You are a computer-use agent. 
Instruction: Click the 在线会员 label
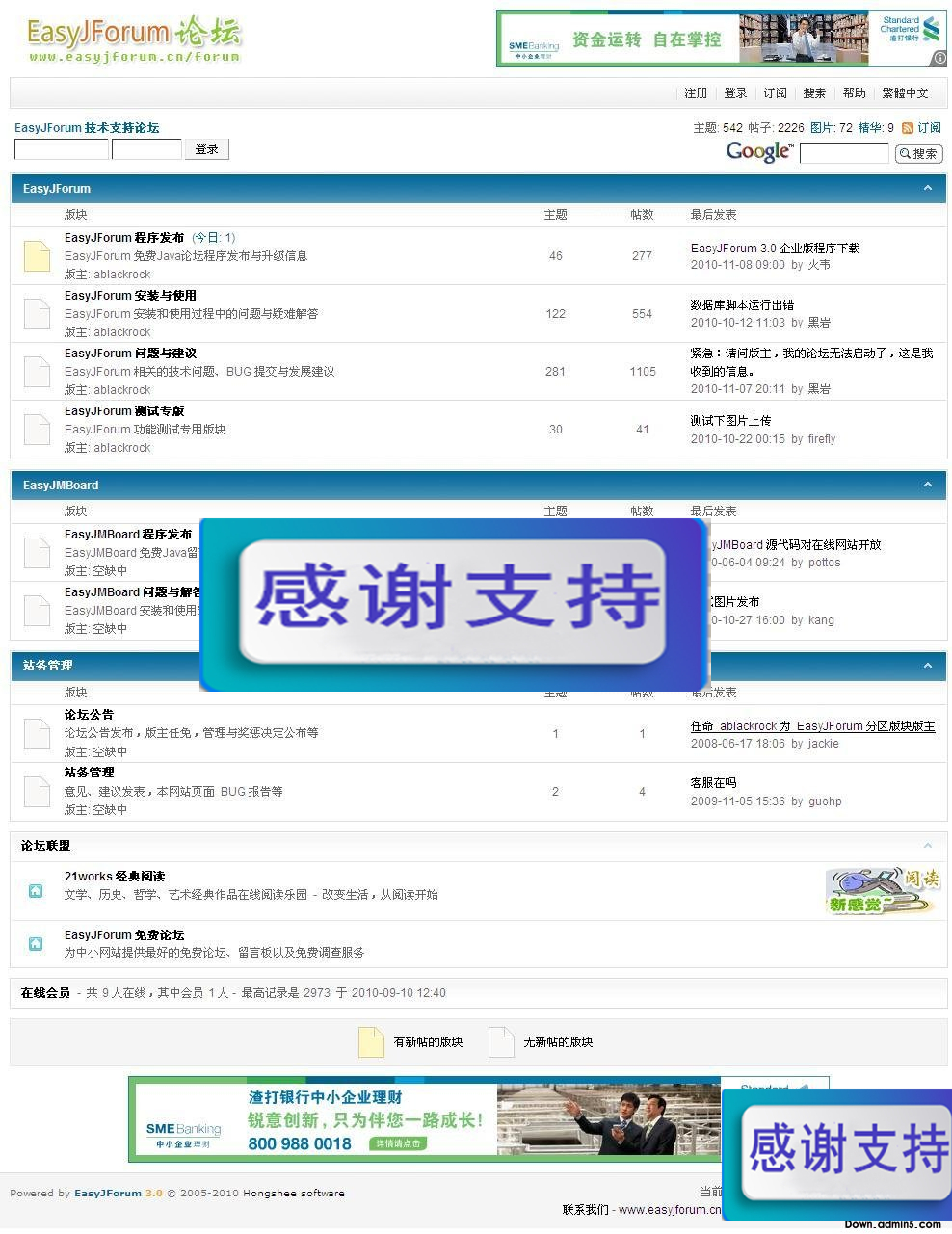pyautogui.click(x=45, y=993)
